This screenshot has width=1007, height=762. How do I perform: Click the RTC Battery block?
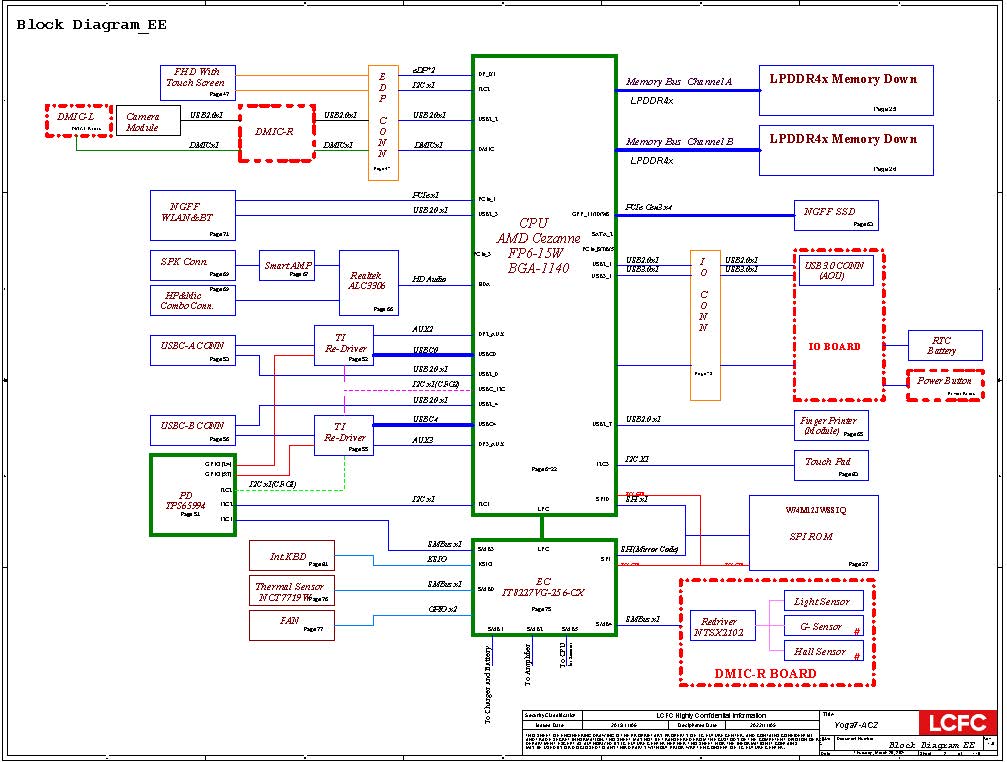tap(945, 345)
